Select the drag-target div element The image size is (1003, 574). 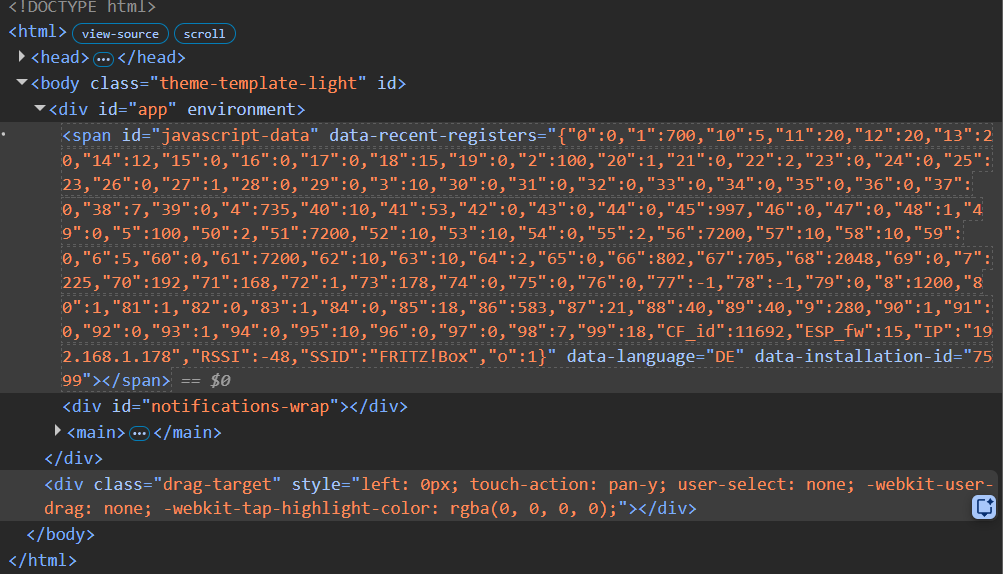coord(518,496)
